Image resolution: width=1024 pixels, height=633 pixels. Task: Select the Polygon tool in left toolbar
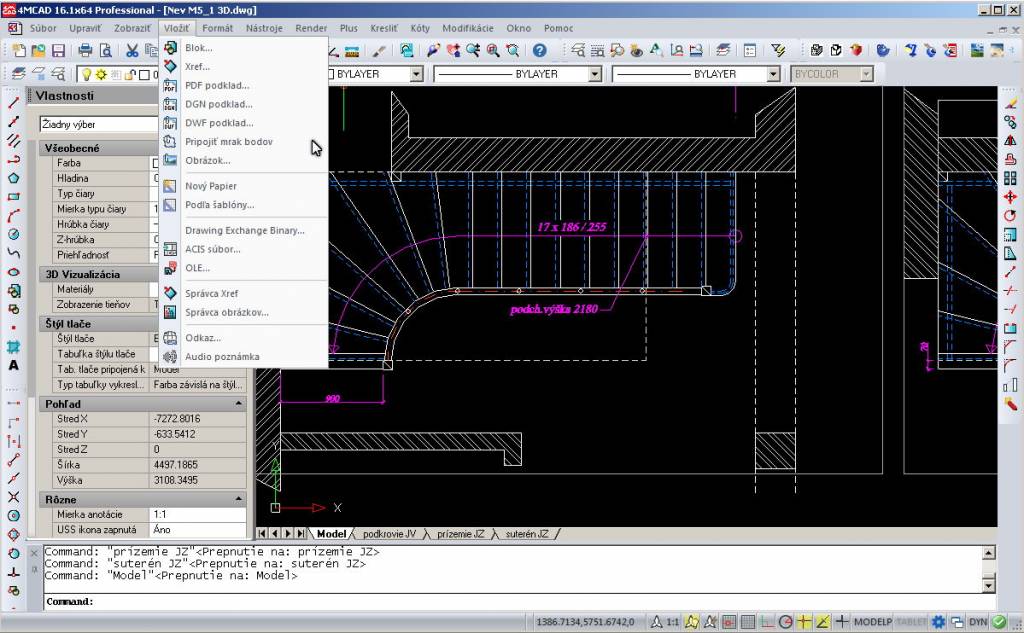[x=13, y=178]
